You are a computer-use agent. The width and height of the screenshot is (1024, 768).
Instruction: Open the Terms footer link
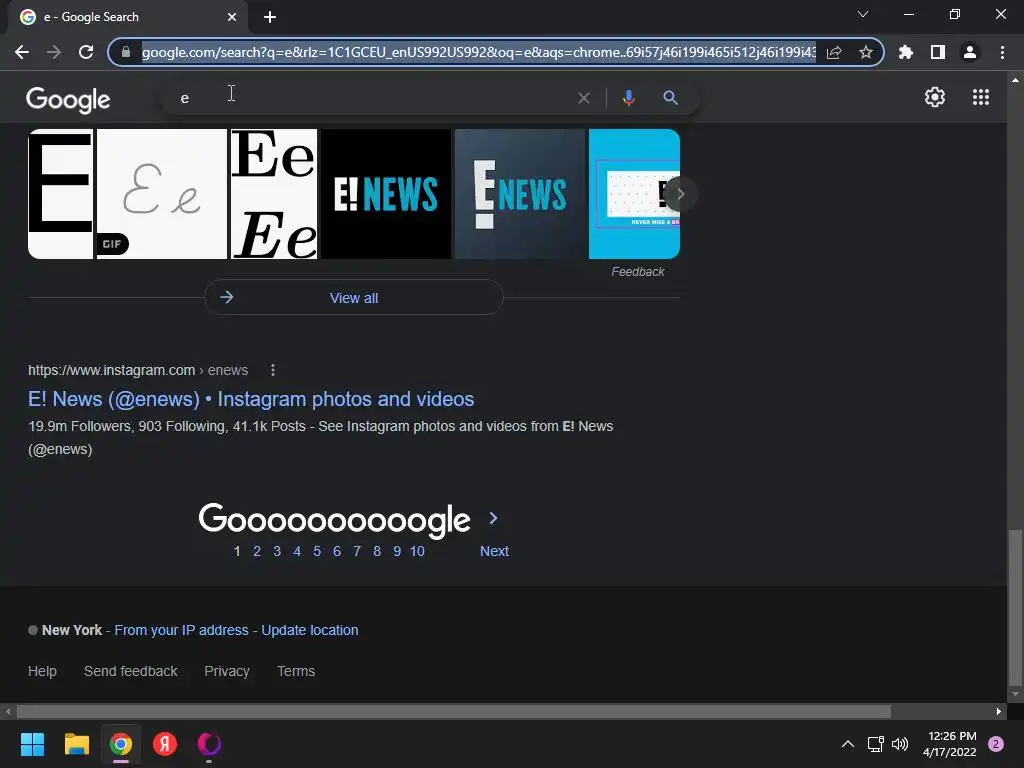[296, 671]
